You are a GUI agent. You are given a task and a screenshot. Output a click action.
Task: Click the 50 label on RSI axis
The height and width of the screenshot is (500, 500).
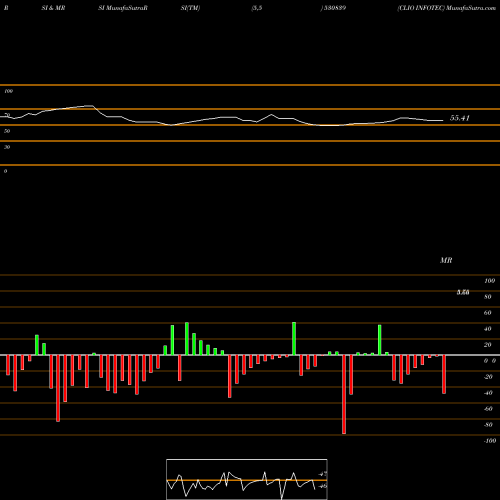(7, 131)
